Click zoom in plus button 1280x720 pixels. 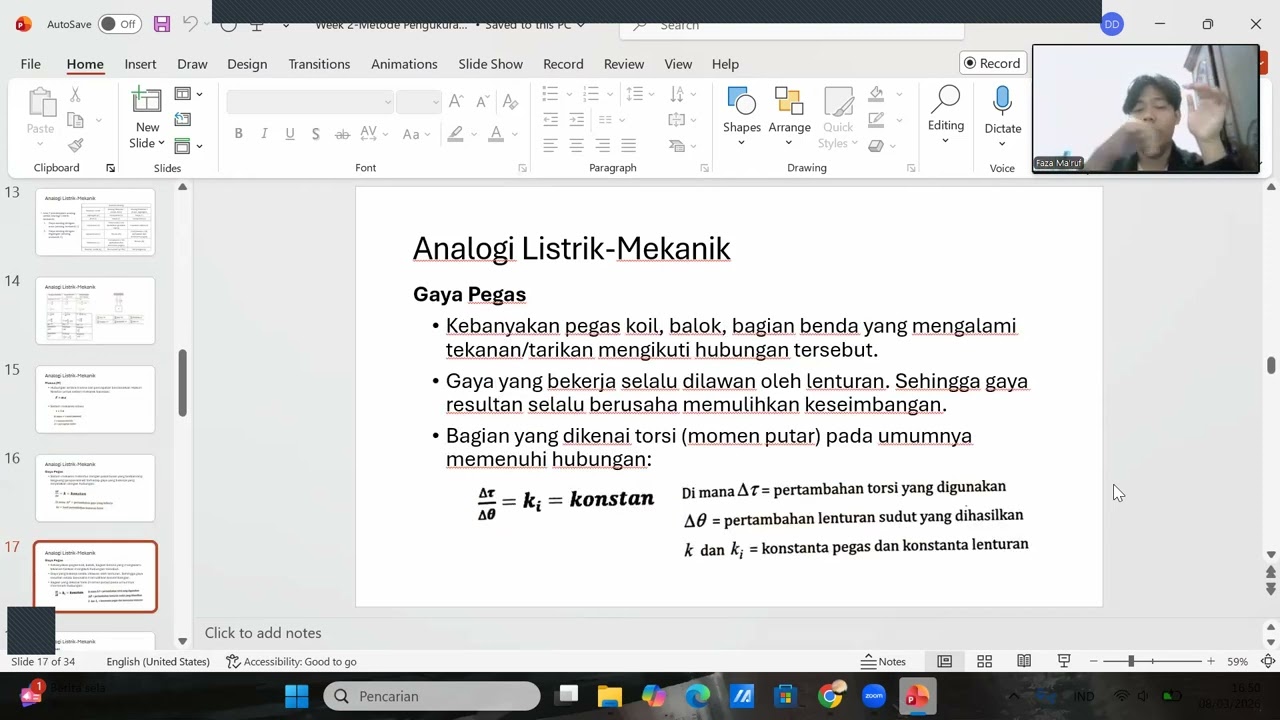click(1210, 661)
